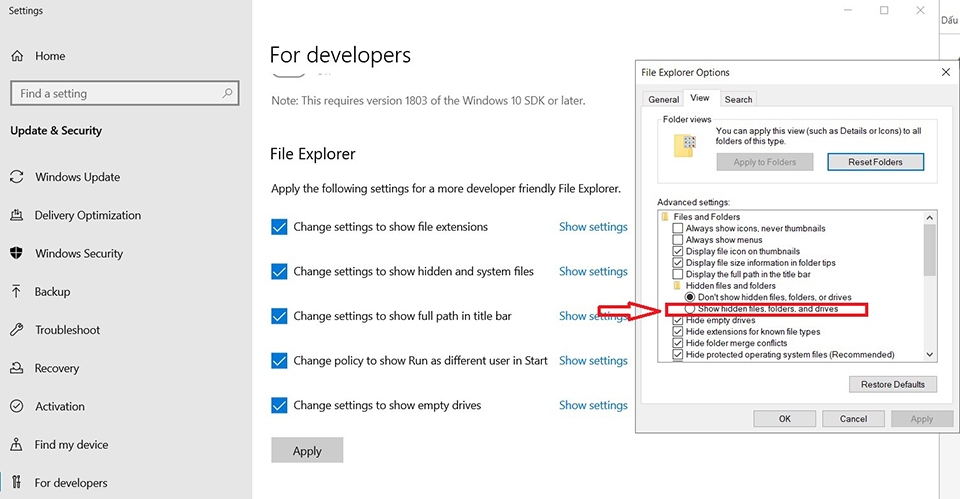
Task: Click the folder views icon in File Explorer Options
Action: [685, 146]
